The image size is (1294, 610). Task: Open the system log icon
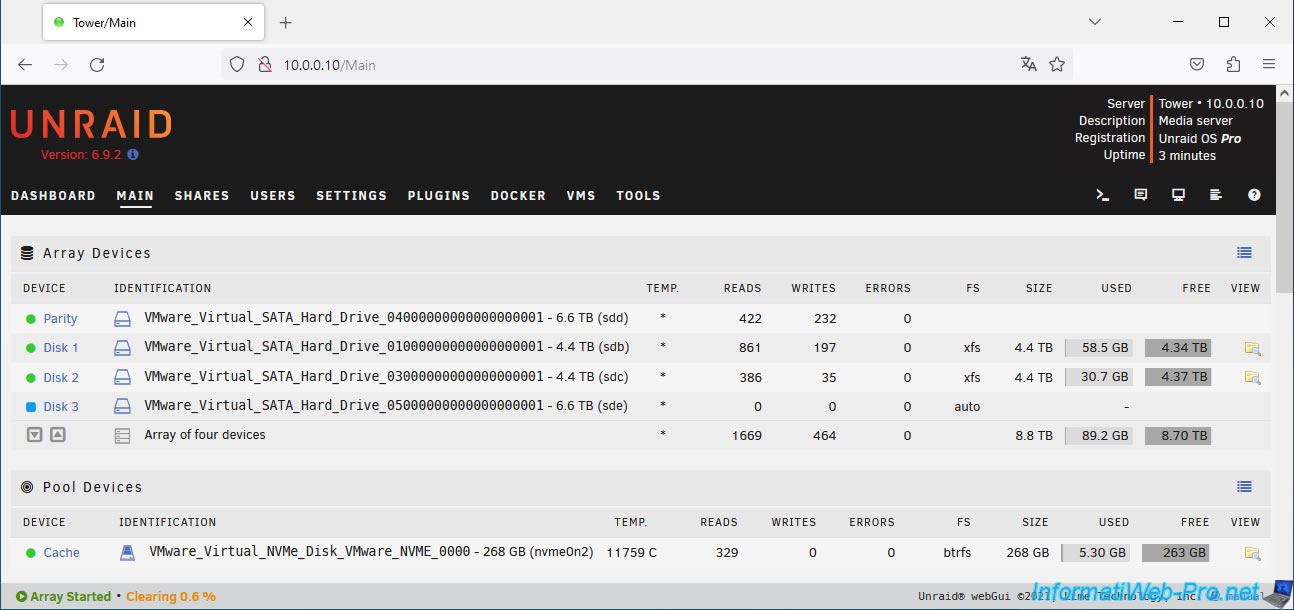(1216, 195)
